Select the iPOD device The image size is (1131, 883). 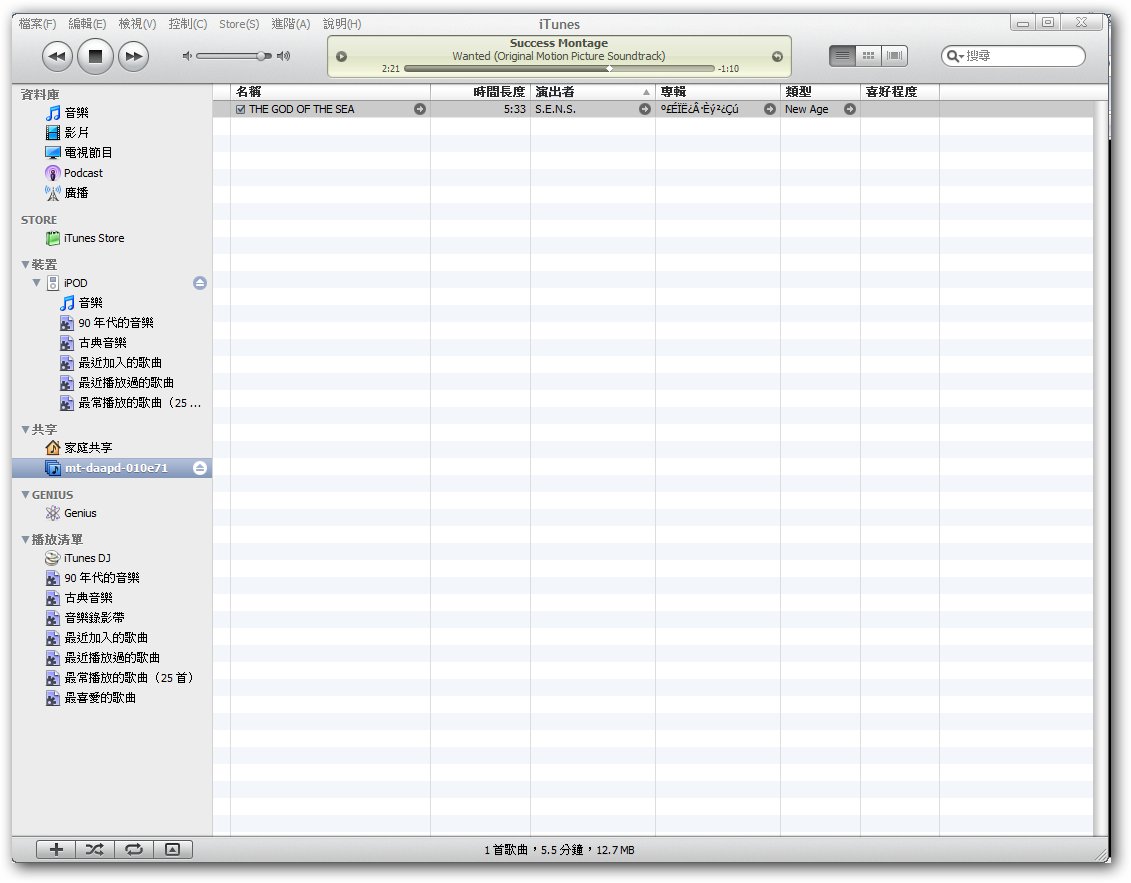(75, 283)
